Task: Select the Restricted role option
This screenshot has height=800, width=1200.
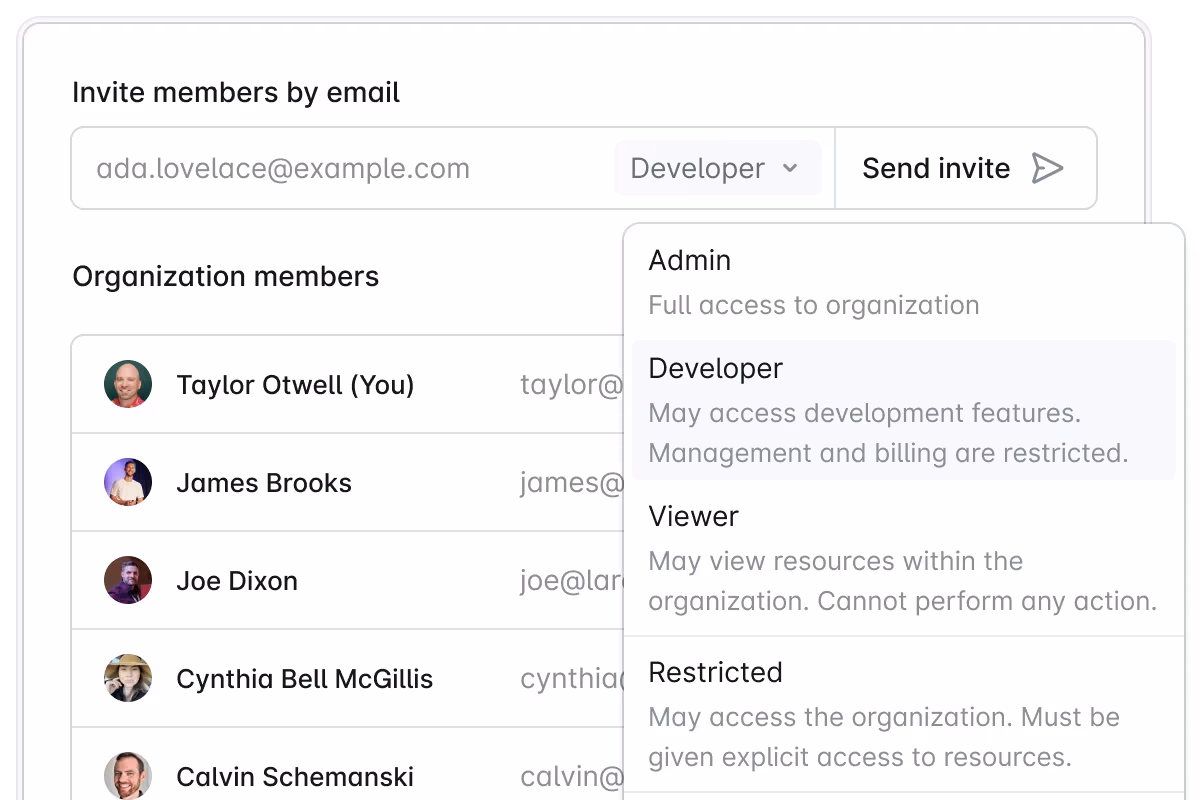Action: (903, 714)
